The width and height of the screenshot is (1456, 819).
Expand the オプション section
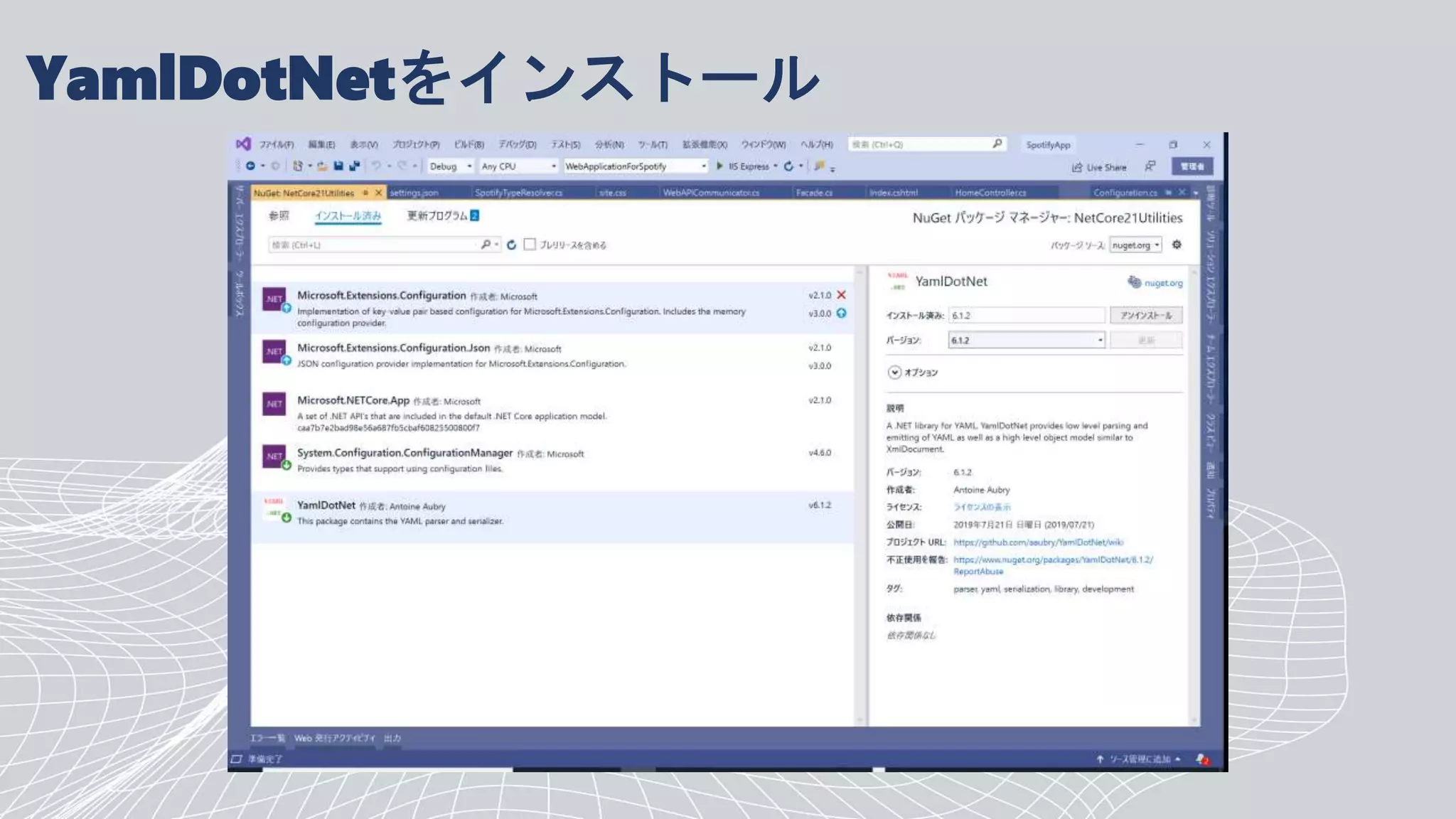[x=894, y=373]
